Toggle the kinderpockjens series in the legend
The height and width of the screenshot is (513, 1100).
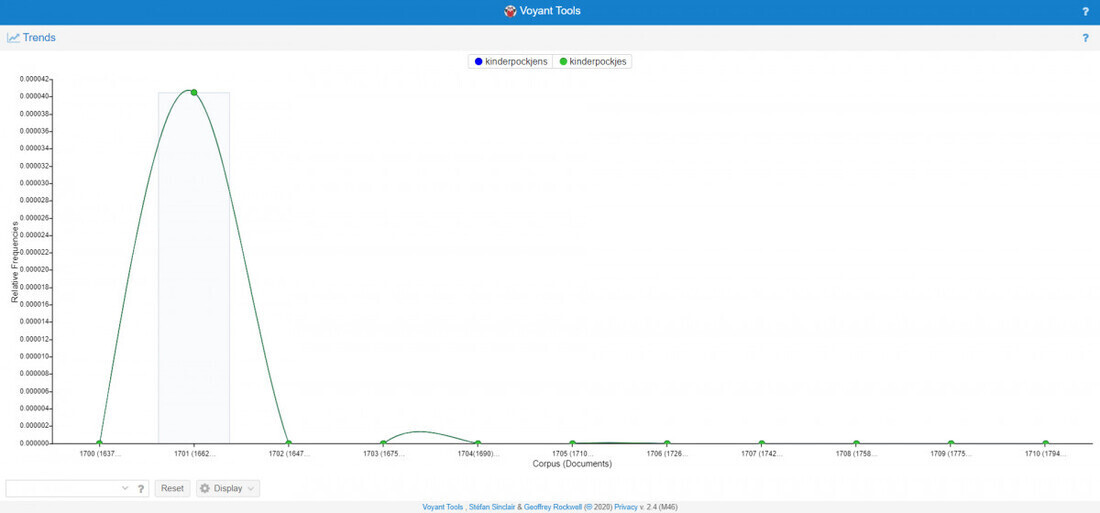pyautogui.click(x=511, y=62)
